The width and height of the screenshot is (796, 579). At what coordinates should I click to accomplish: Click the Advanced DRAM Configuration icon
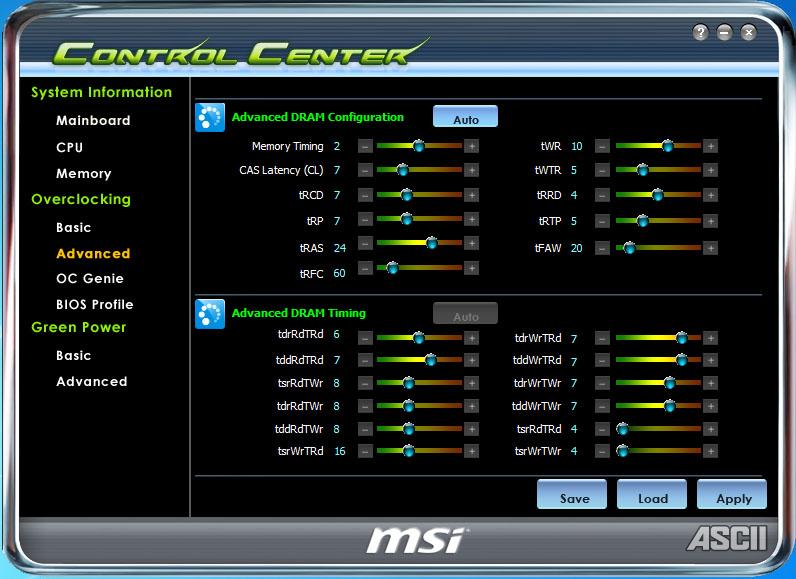(209, 118)
